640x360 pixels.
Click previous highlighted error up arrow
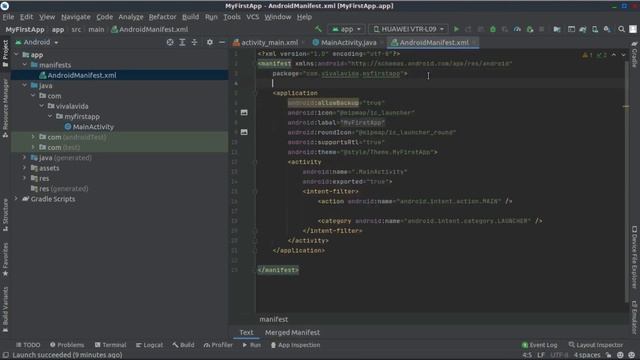coord(614,55)
